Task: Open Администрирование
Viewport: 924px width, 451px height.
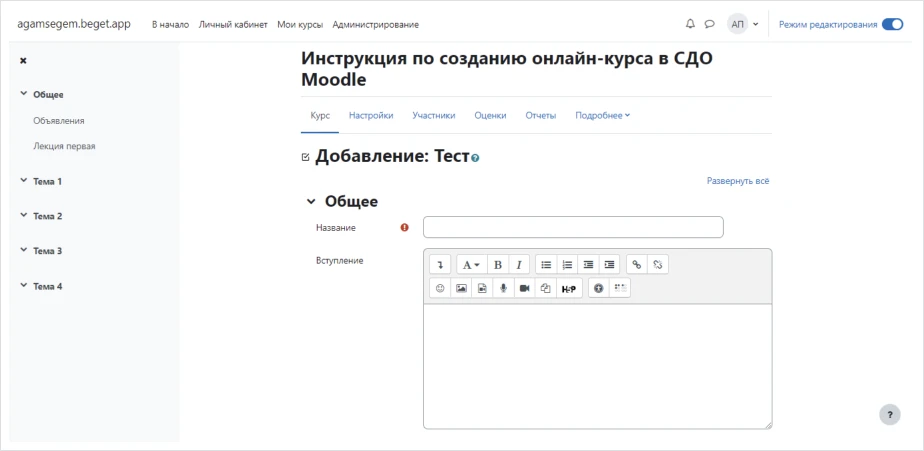Action: coord(375,25)
